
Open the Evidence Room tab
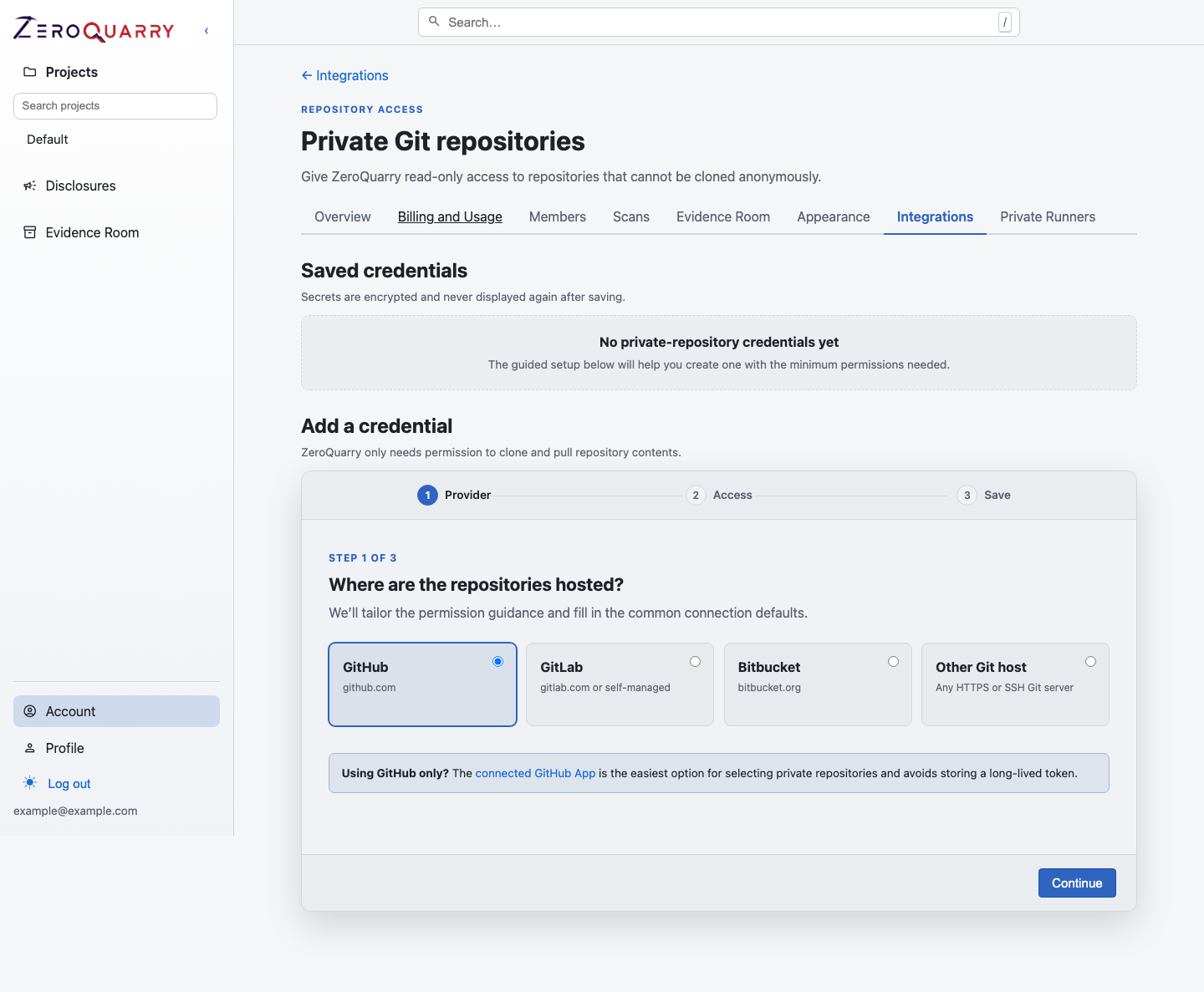pos(723,216)
